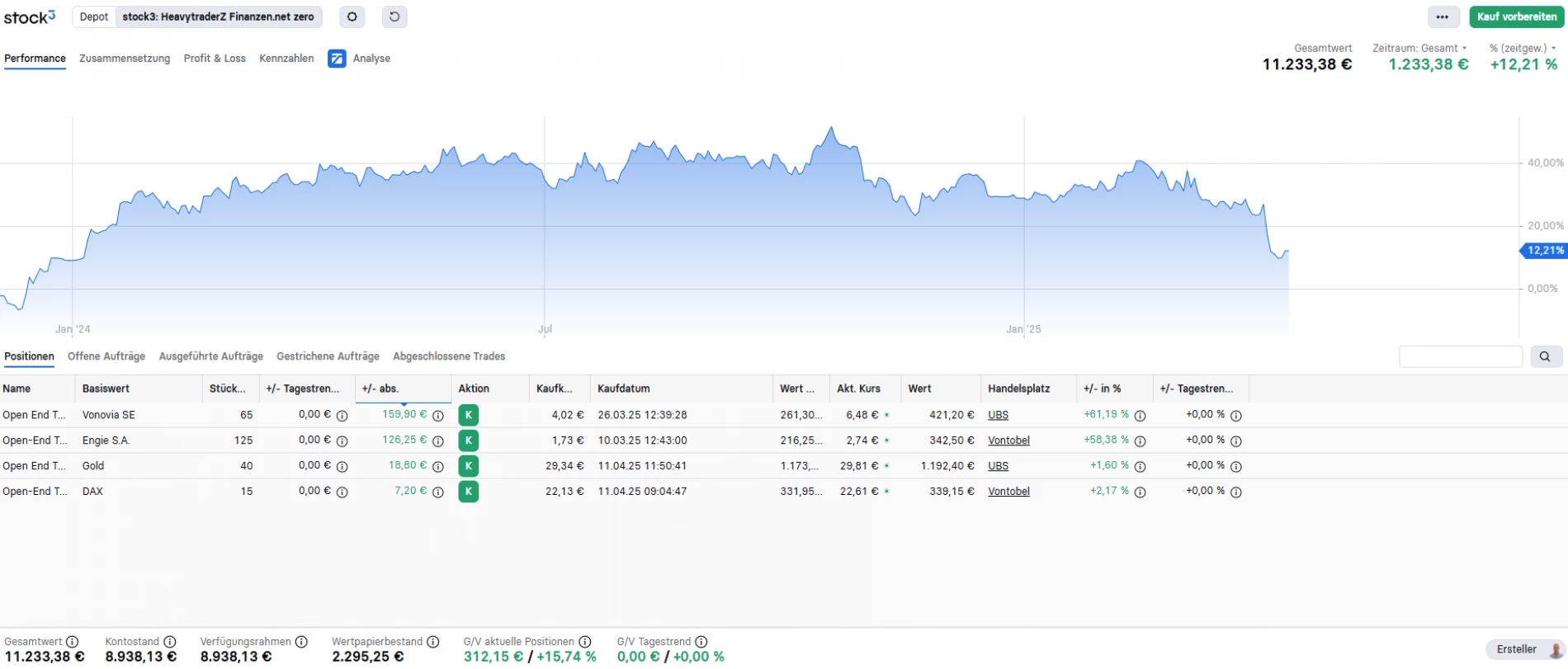Screen dimensions: 1568x669
Task: Click green K action icon for DAX row
Action: click(x=468, y=492)
